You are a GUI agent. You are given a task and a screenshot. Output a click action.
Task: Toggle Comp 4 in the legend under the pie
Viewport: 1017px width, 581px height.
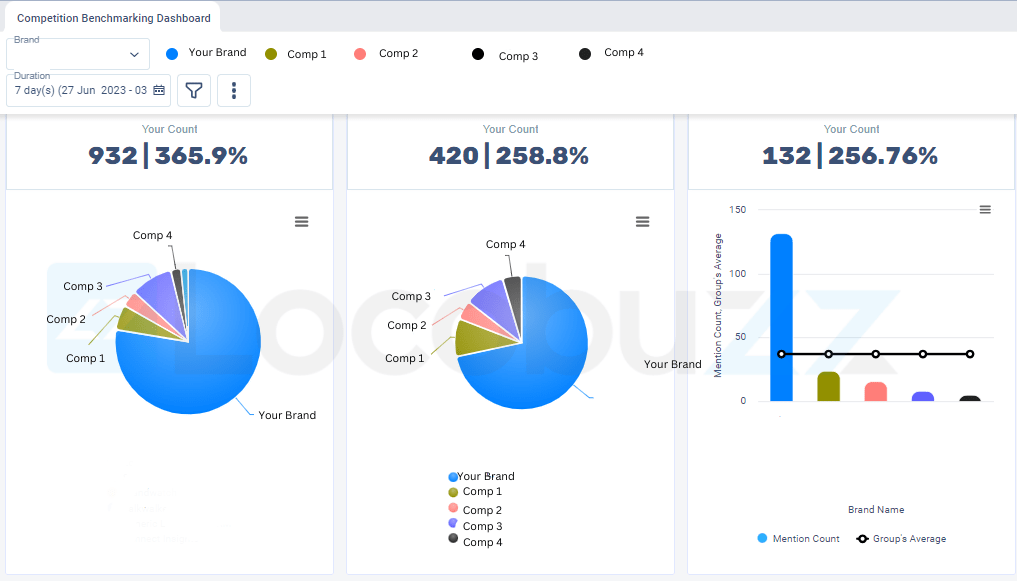(475, 541)
